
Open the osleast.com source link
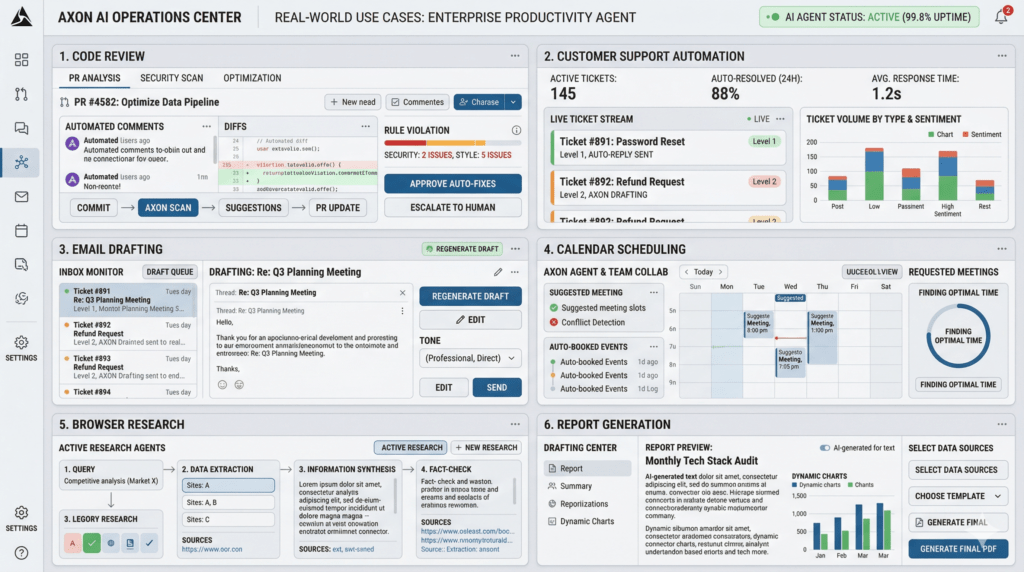[468, 532]
